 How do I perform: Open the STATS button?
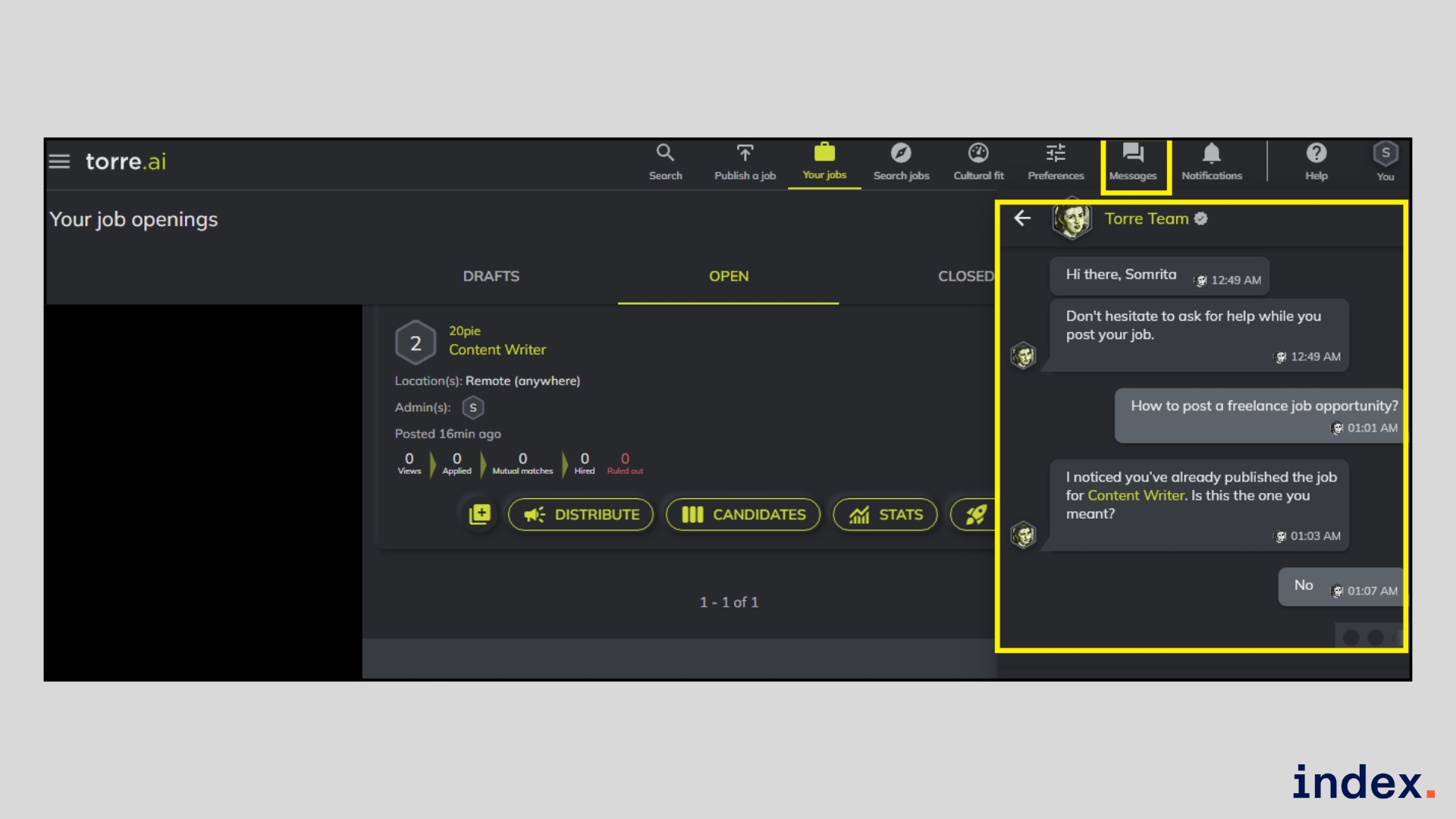pos(885,514)
